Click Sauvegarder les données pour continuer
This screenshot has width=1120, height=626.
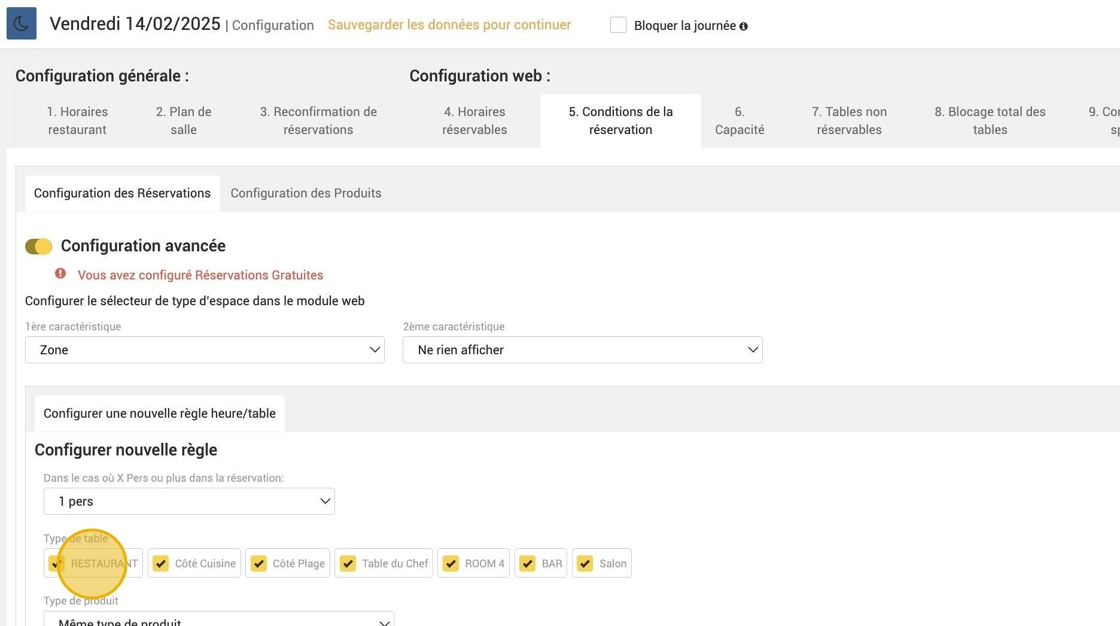pos(449,25)
